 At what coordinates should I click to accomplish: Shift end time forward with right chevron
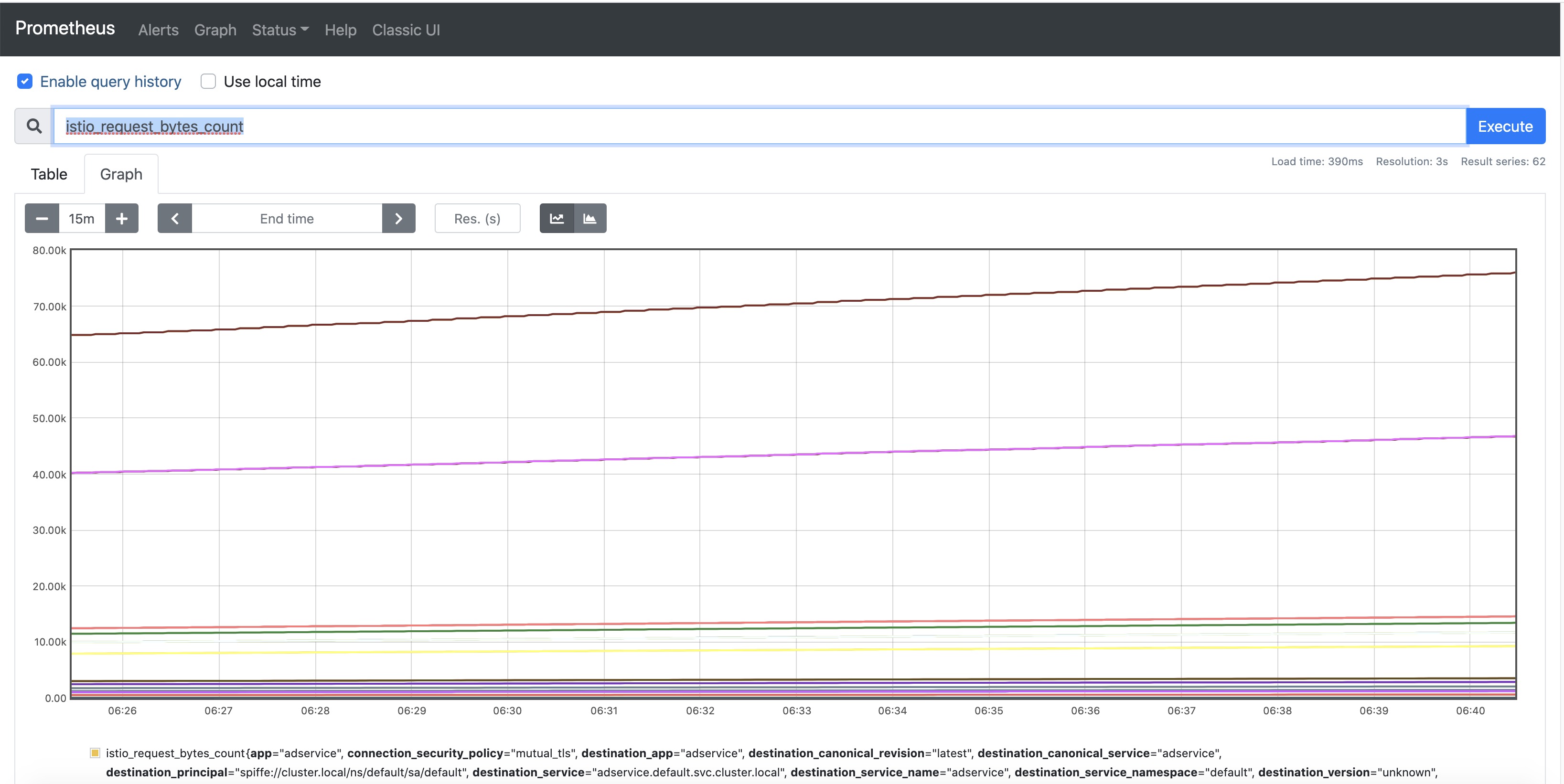398,219
